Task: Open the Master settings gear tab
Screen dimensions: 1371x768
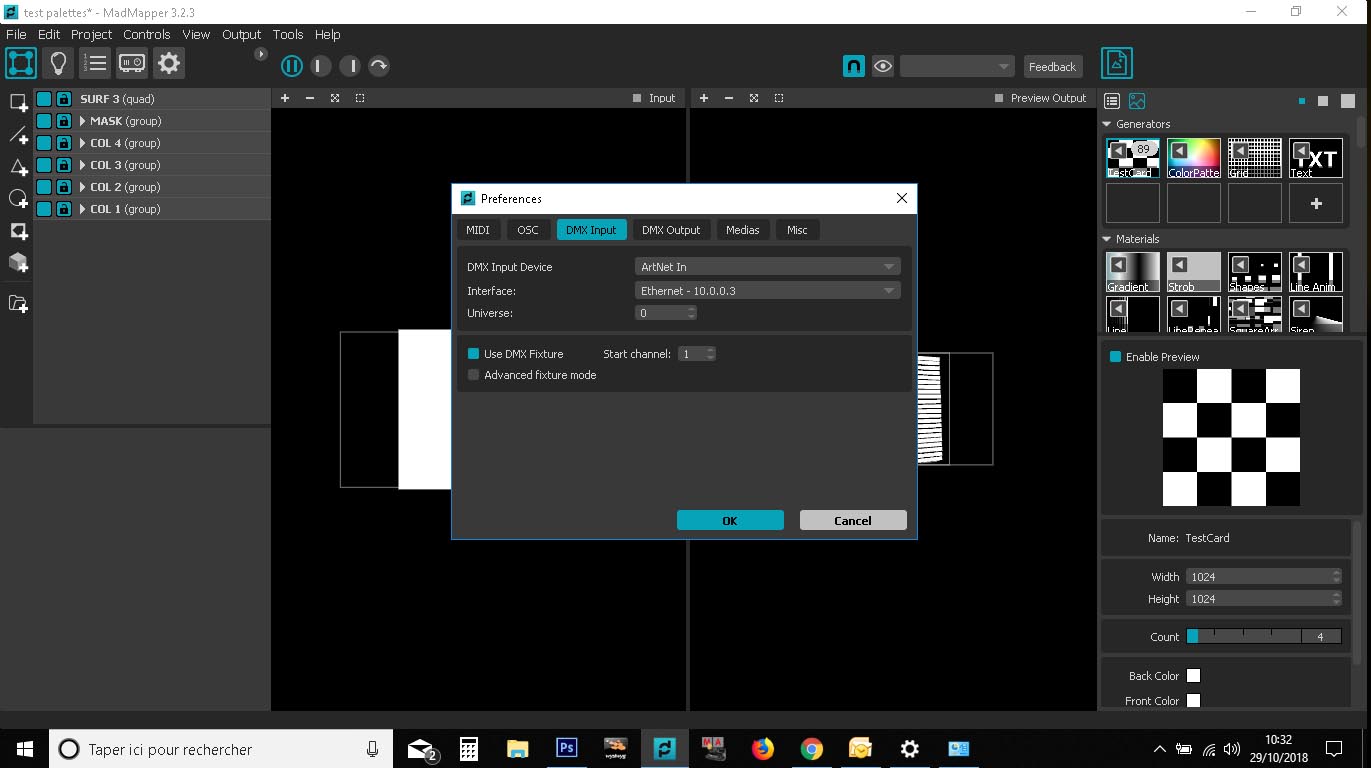Action: coord(169,63)
